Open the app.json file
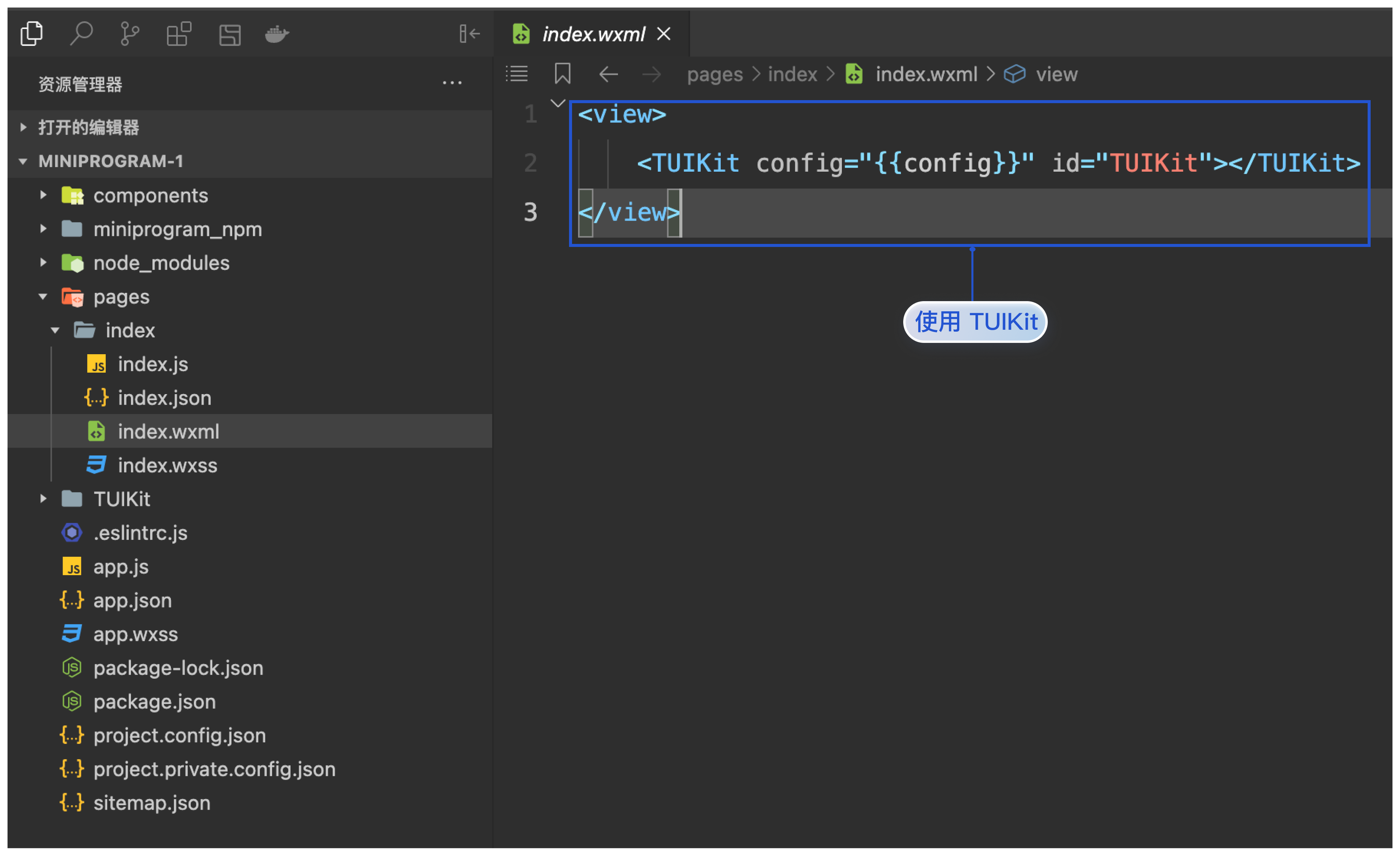The width and height of the screenshot is (1400, 856). point(250,600)
